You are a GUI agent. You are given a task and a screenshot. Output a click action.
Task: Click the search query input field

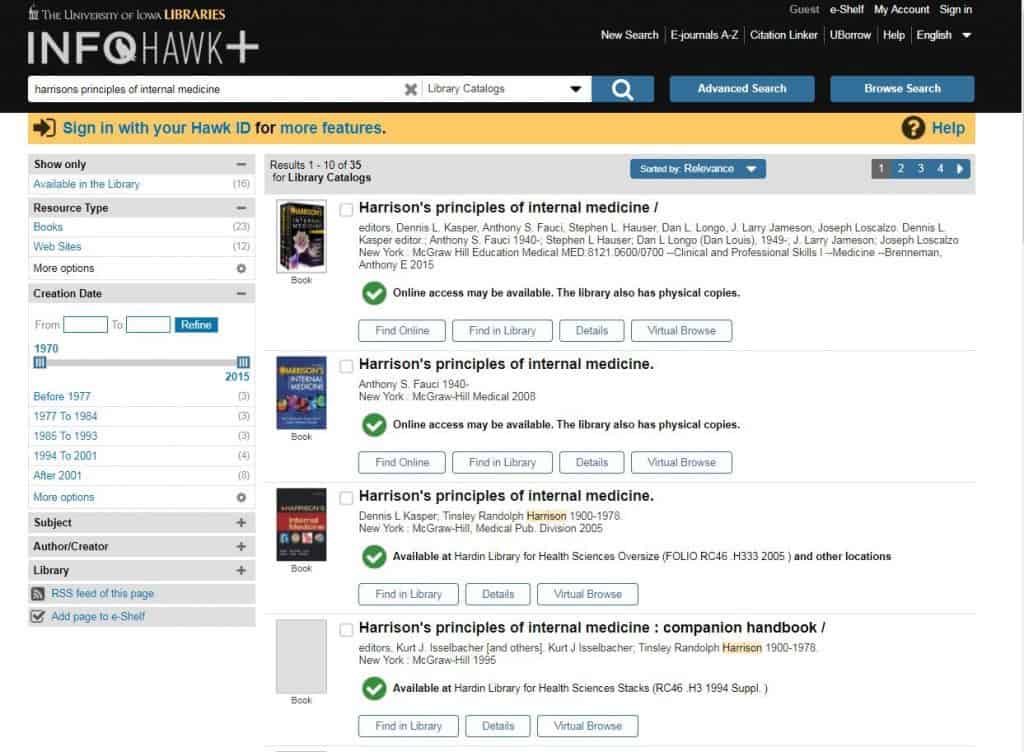click(x=216, y=89)
